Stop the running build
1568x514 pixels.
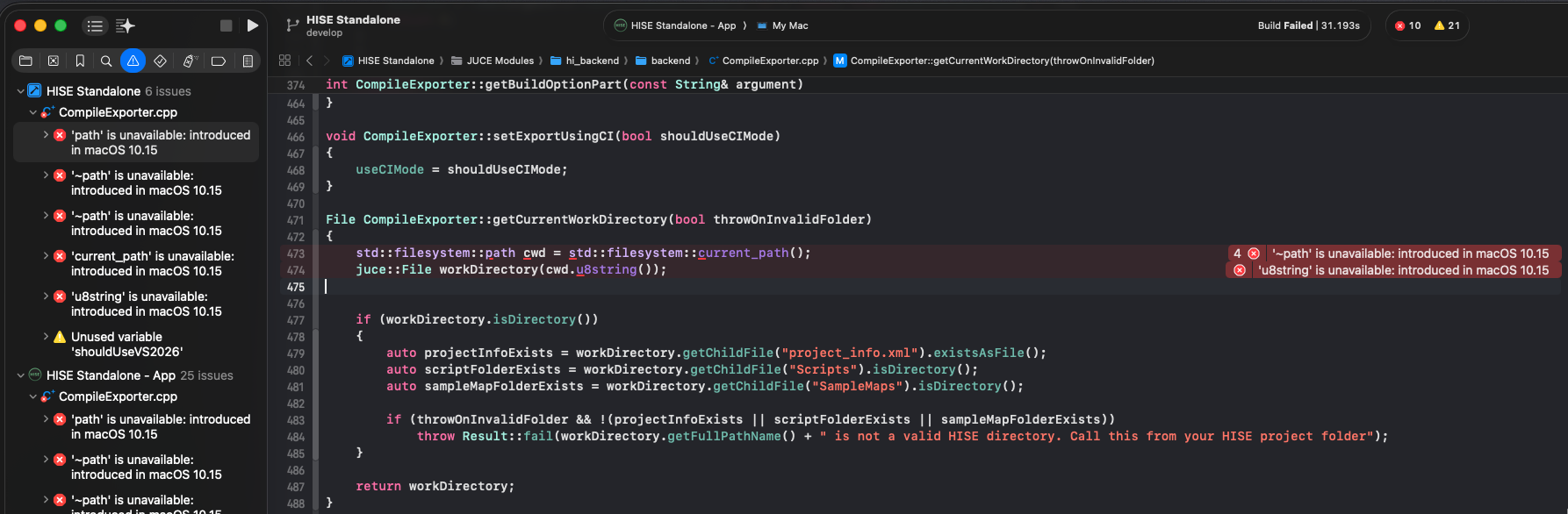226,25
